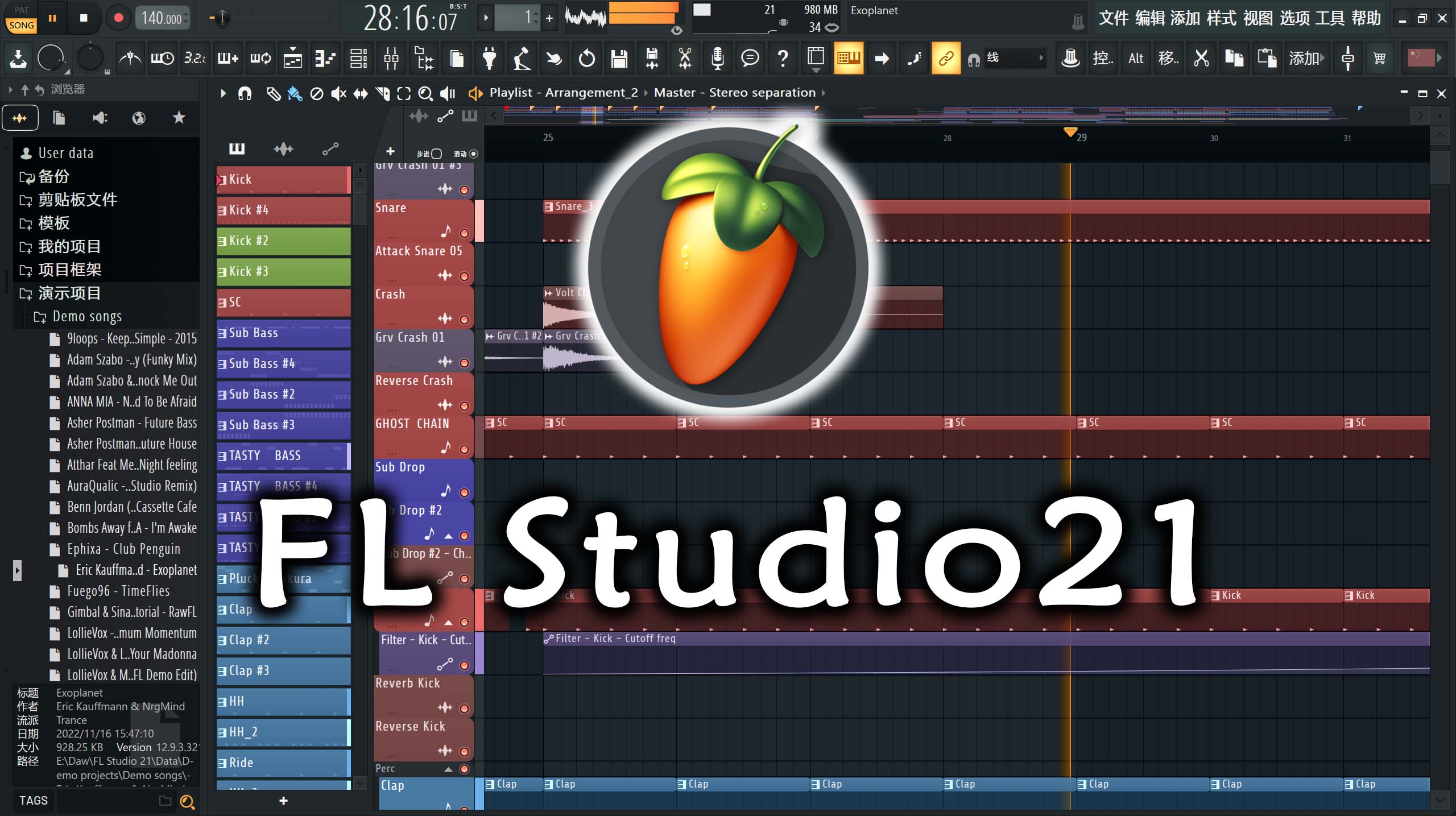Pause playback with the pause button

pyautogui.click(x=52, y=18)
